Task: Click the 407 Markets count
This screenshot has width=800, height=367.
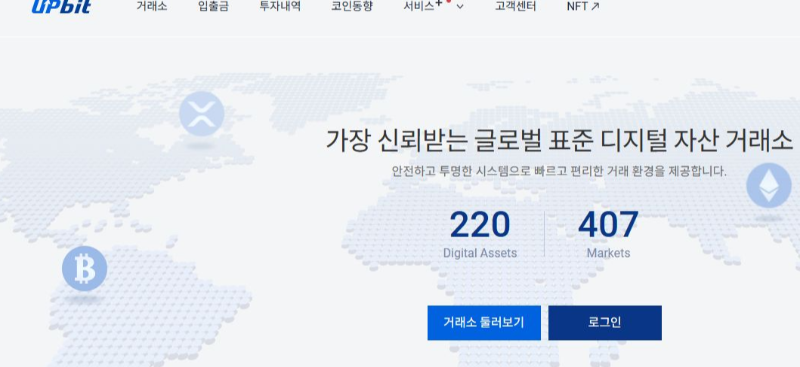Action: tap(608, 234)
